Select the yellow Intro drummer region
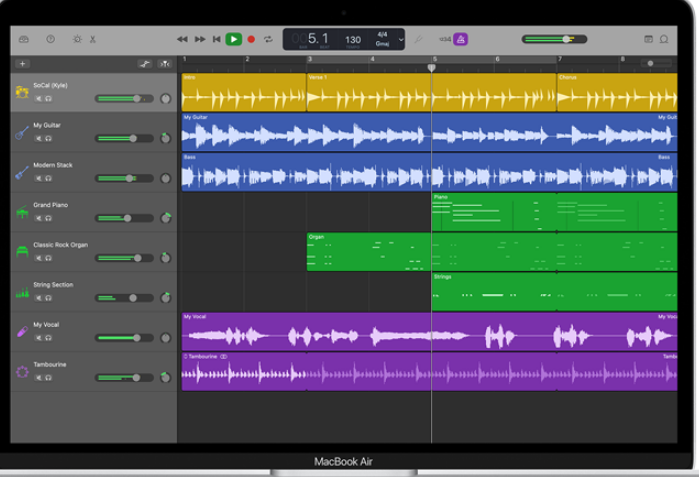Image resolution: width=699 pixels, height=477 pixels. click(244, 92)
